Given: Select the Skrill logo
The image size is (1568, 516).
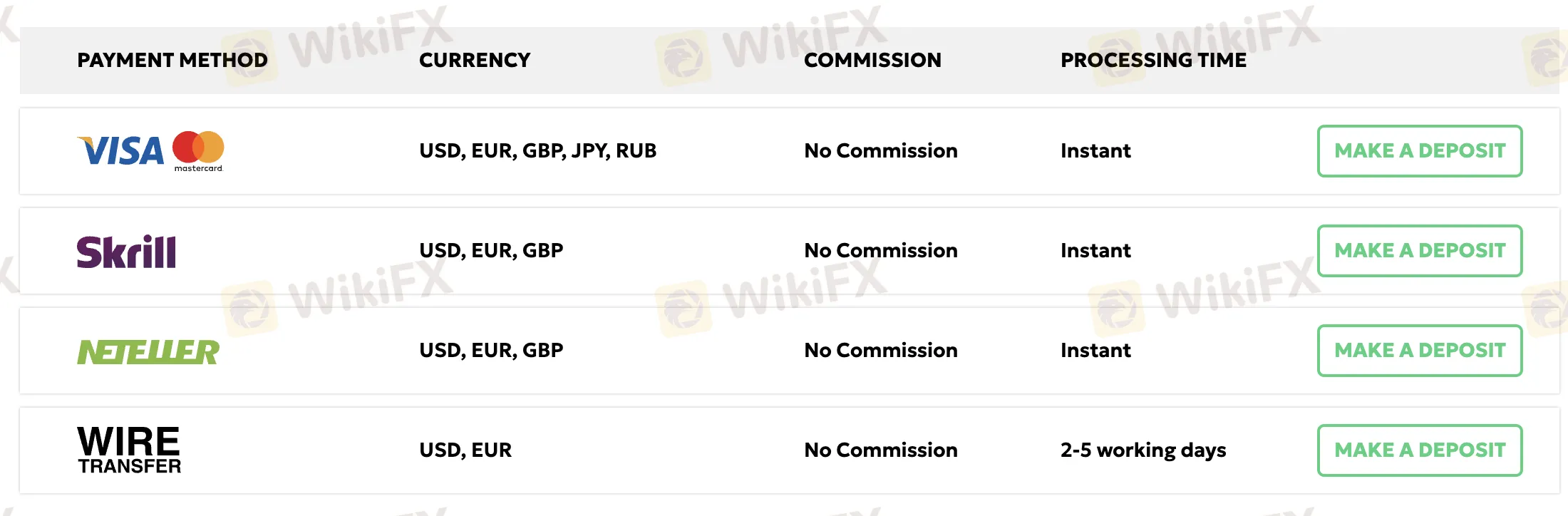Looking at the screenshot, I should (x=126, y=252).
